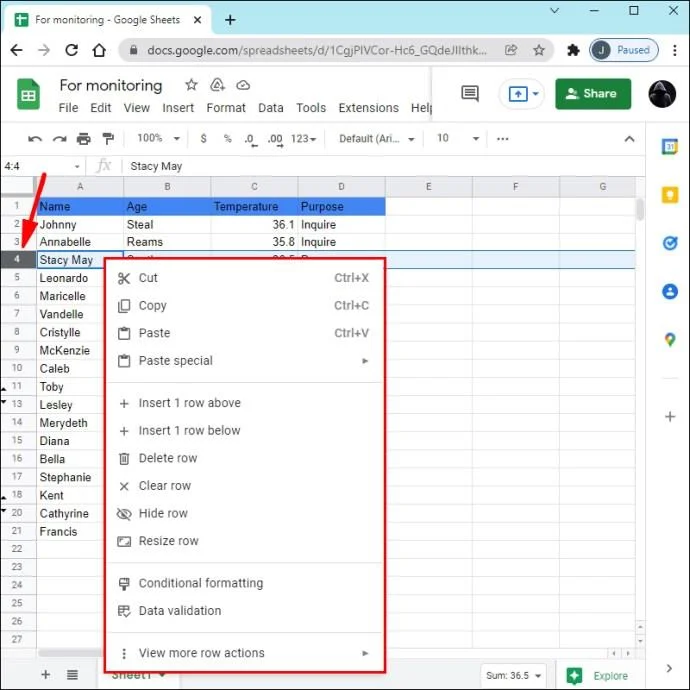Viewport: 690px width, 690px height.
Task: Click the cloud document status icon
Action: [x=243, y=85]
